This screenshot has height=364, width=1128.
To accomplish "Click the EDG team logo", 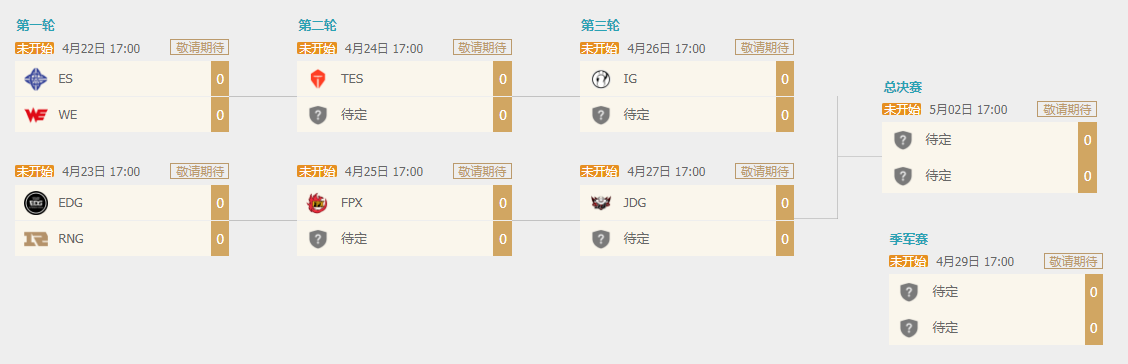I will point(35,203).
